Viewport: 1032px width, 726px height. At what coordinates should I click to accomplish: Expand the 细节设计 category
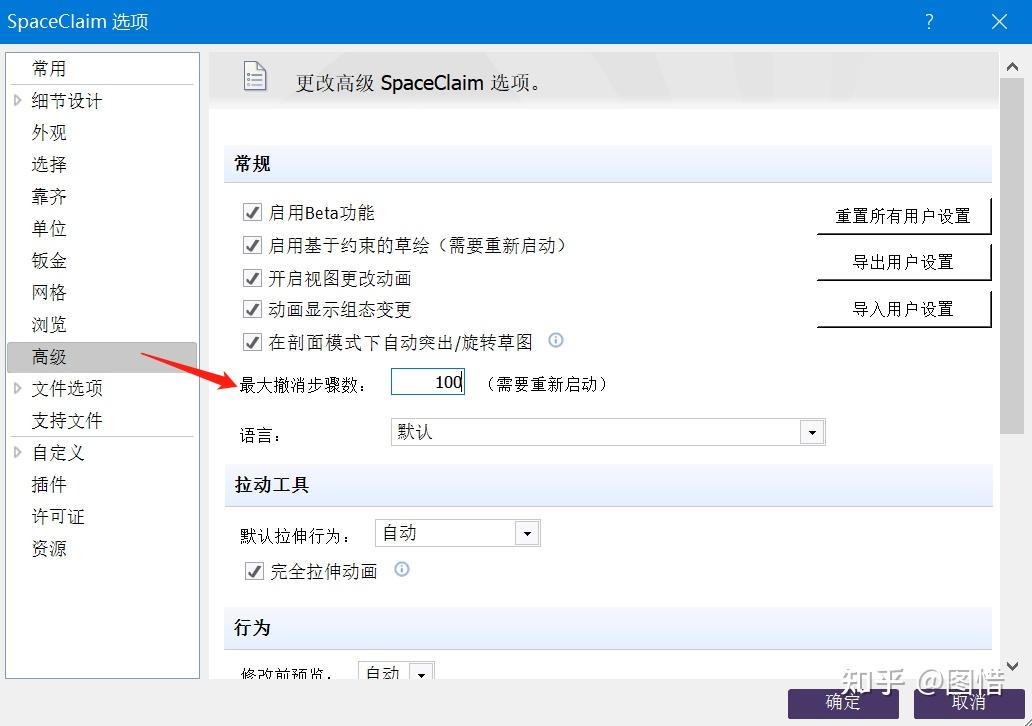point(17,100)
